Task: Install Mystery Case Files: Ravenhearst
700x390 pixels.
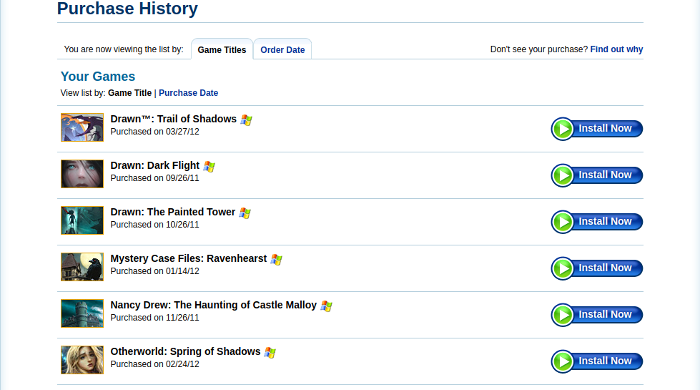Action: tap(597, 268)
